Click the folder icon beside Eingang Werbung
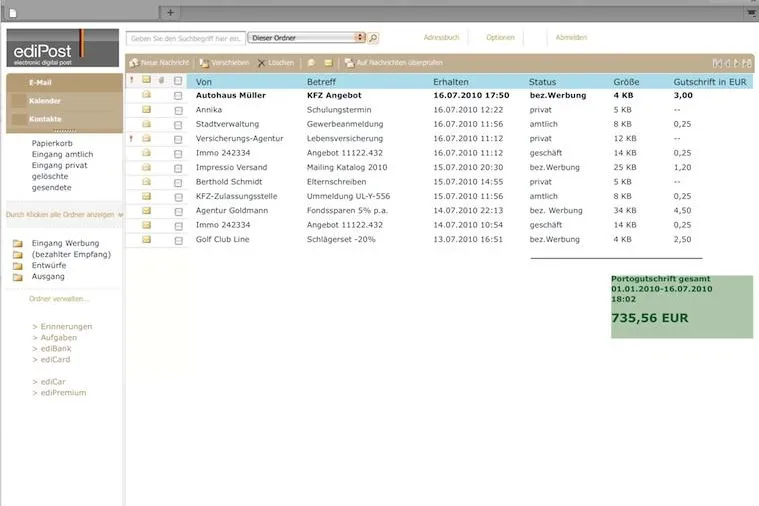759x506 pixels. tap(18, 244)
